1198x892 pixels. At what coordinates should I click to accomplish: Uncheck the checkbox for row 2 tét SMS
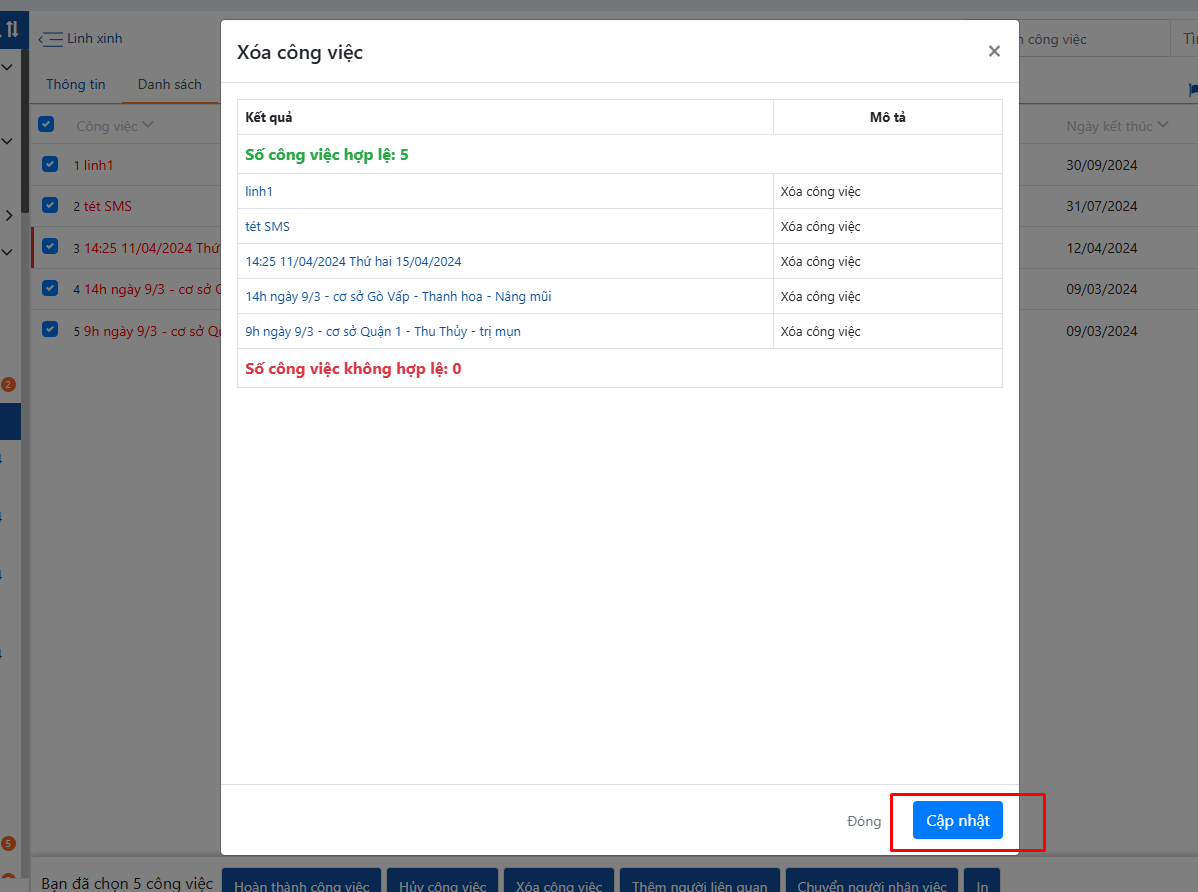(x=50, y=205)
